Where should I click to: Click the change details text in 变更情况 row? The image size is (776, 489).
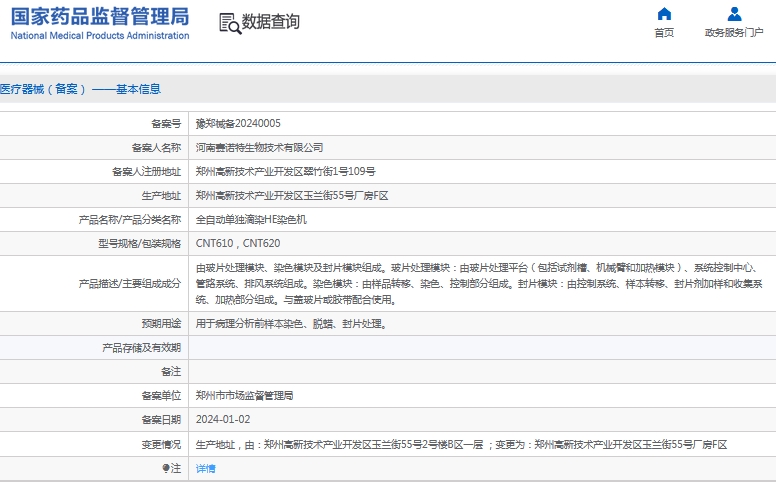point(461,444)
